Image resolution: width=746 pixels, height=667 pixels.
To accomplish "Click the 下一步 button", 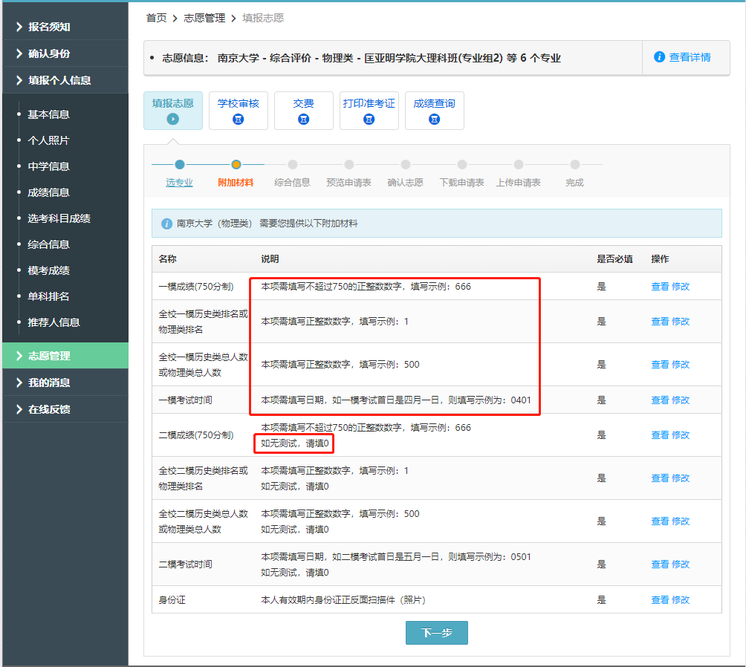I will (436, 633).
